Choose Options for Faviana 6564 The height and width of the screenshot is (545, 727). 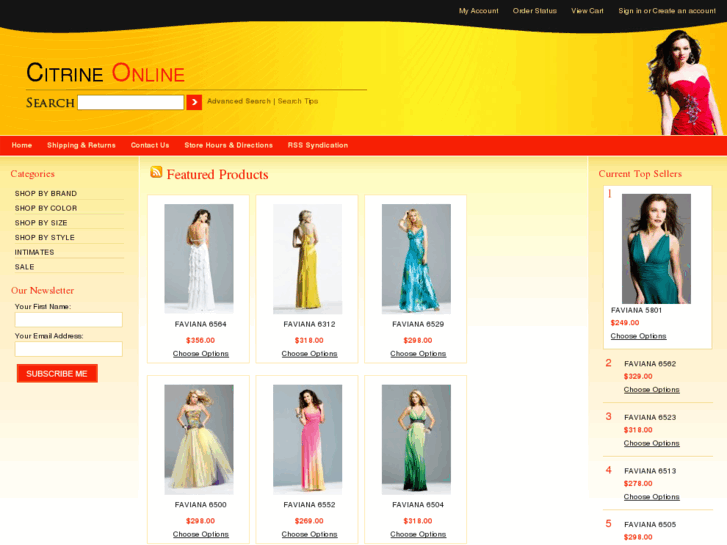(x=201, y=354)
